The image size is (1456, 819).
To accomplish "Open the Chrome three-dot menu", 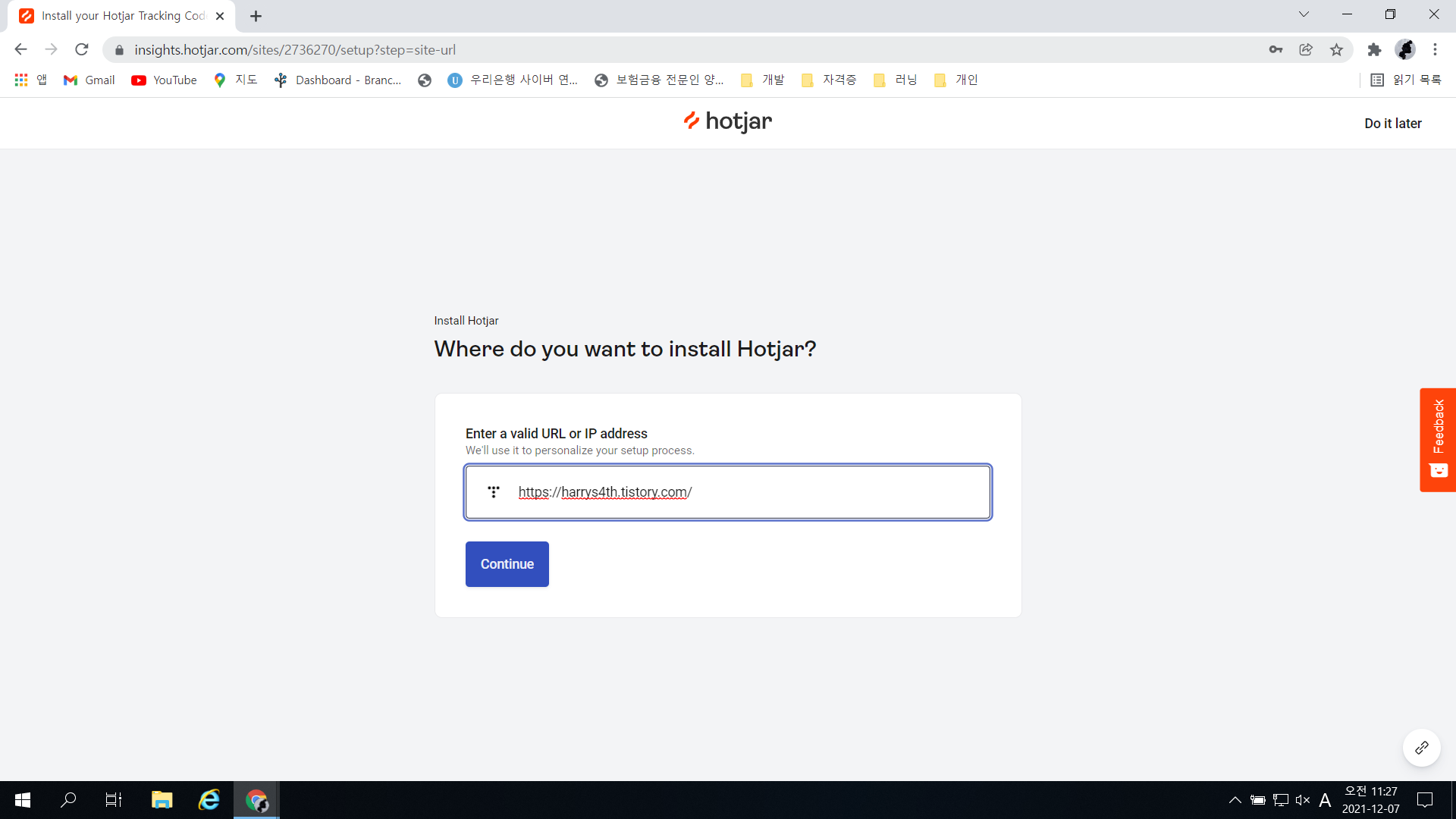I will [x=1435, y=50].
